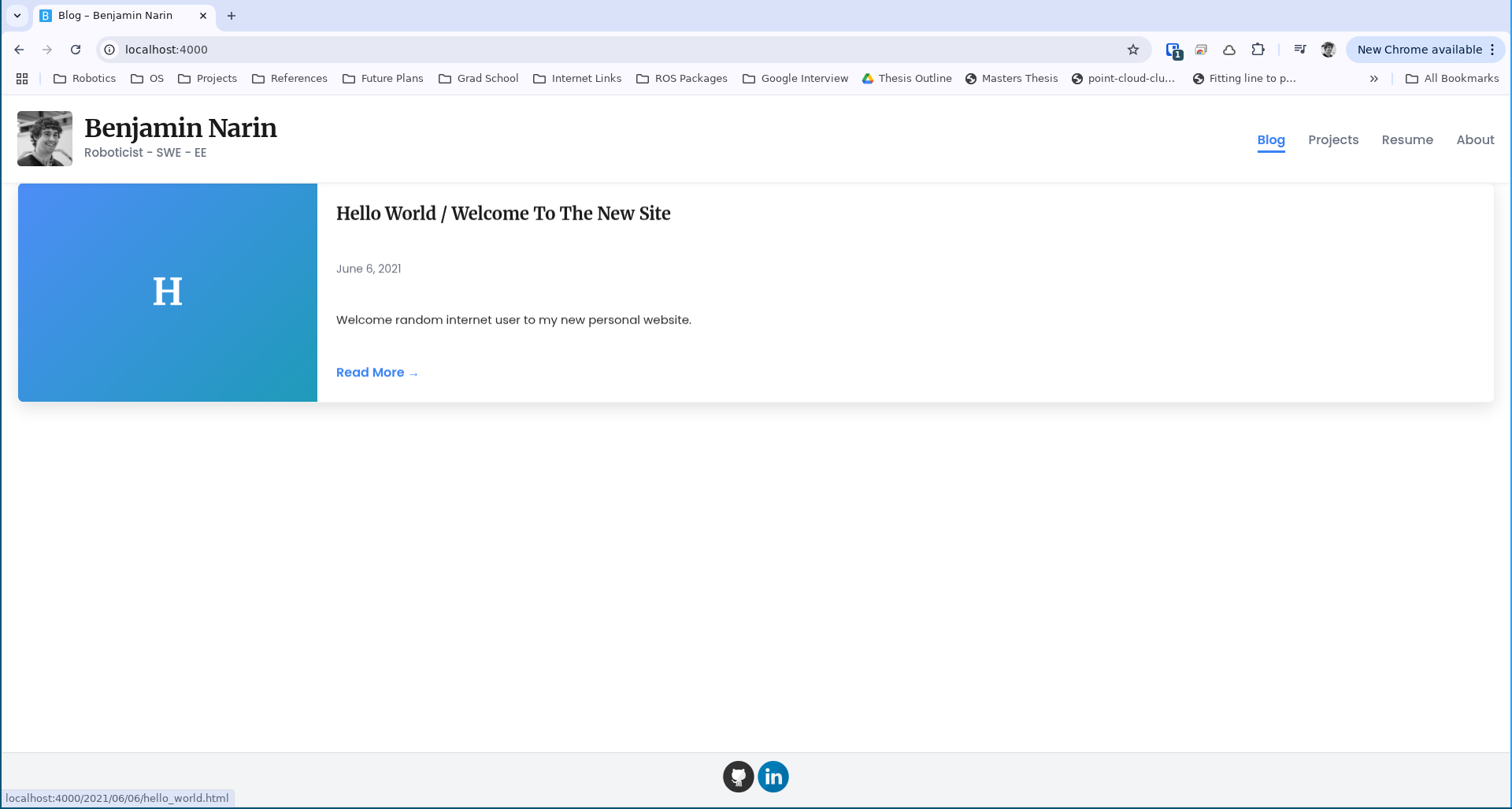Open the Thesis Outline bookmark
This screenshot has width=1512, height=809.
906,78
